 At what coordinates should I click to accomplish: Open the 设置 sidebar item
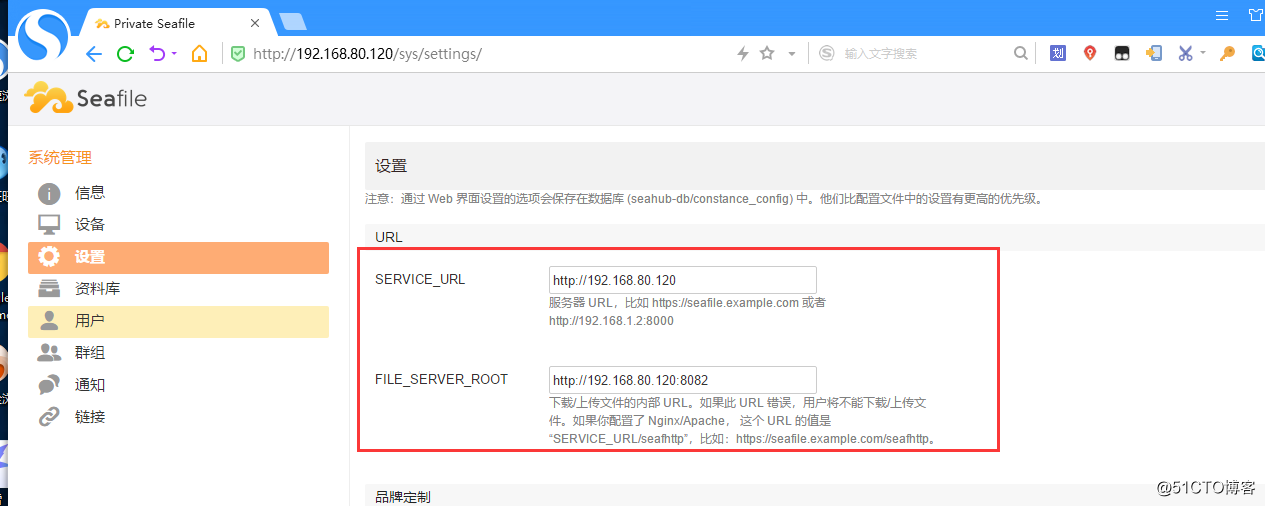click(178, 257)
